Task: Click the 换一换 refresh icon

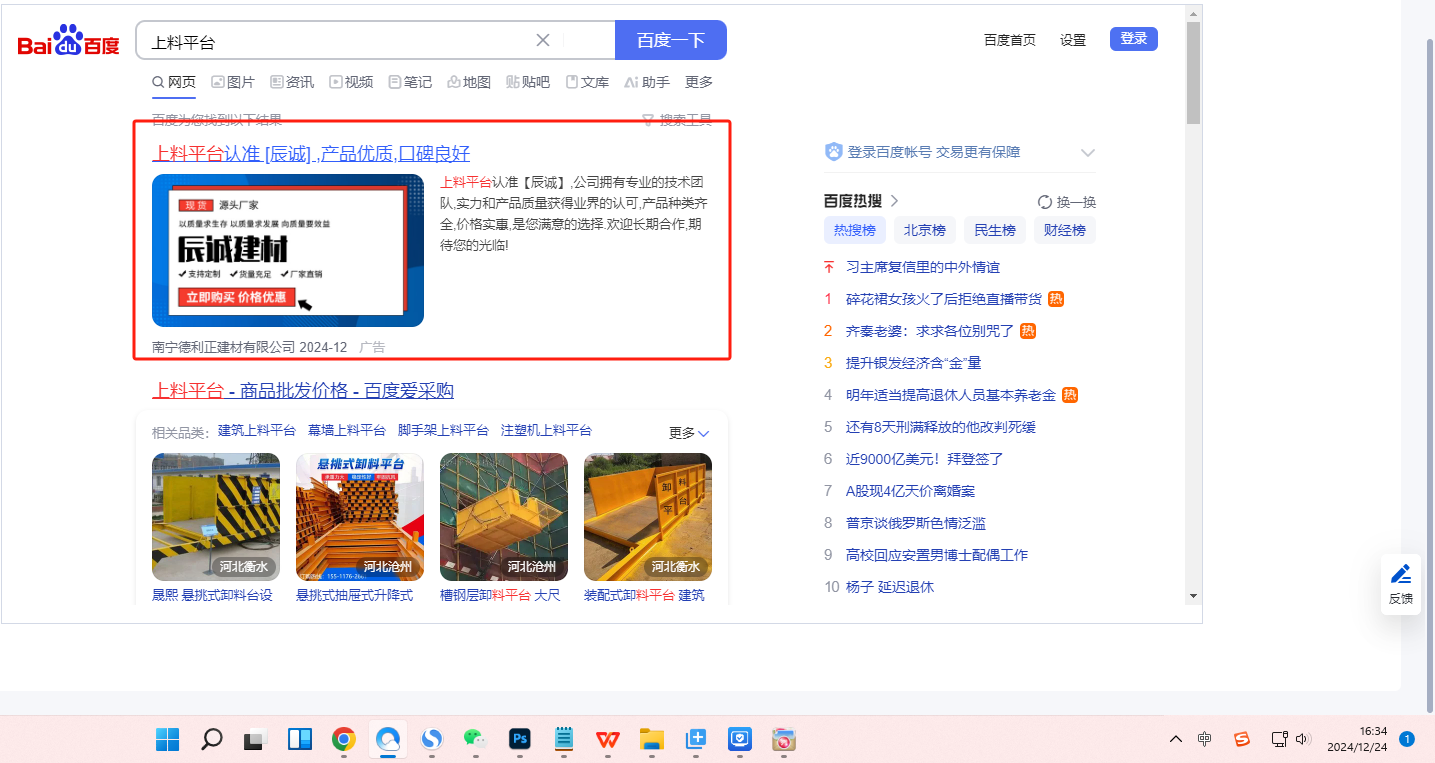Action: pyautogui.click(x=1045, y=201)
